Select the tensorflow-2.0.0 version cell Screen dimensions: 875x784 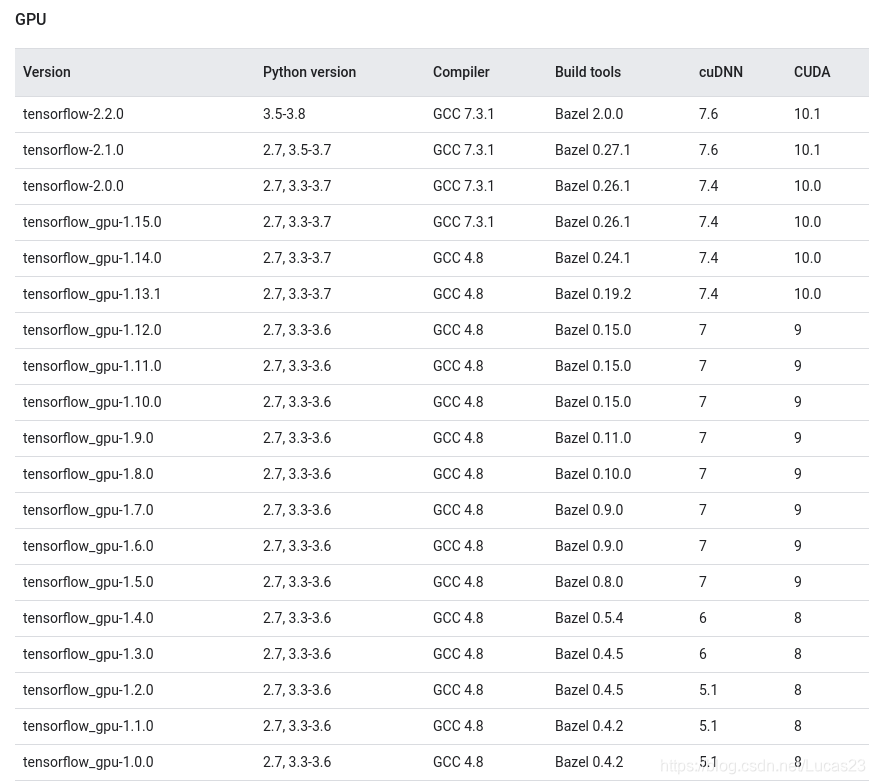coord(73,186)
